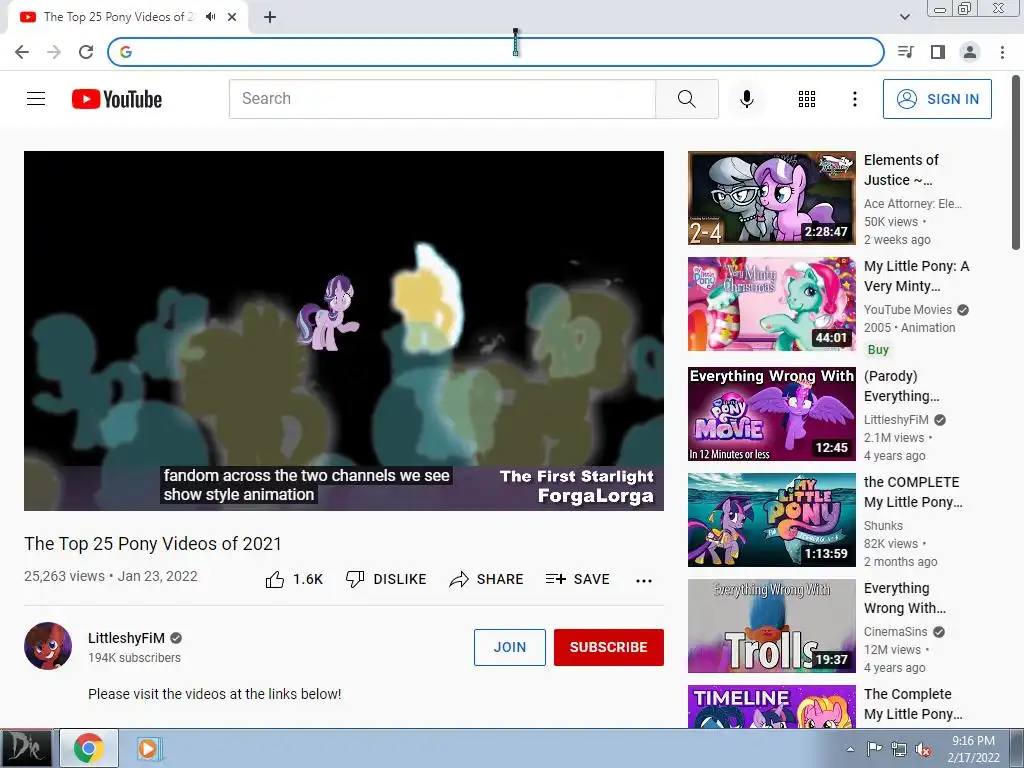1024x768 pixels.
Task: Open media player taskbar icon
Action: tap(148, 748)
